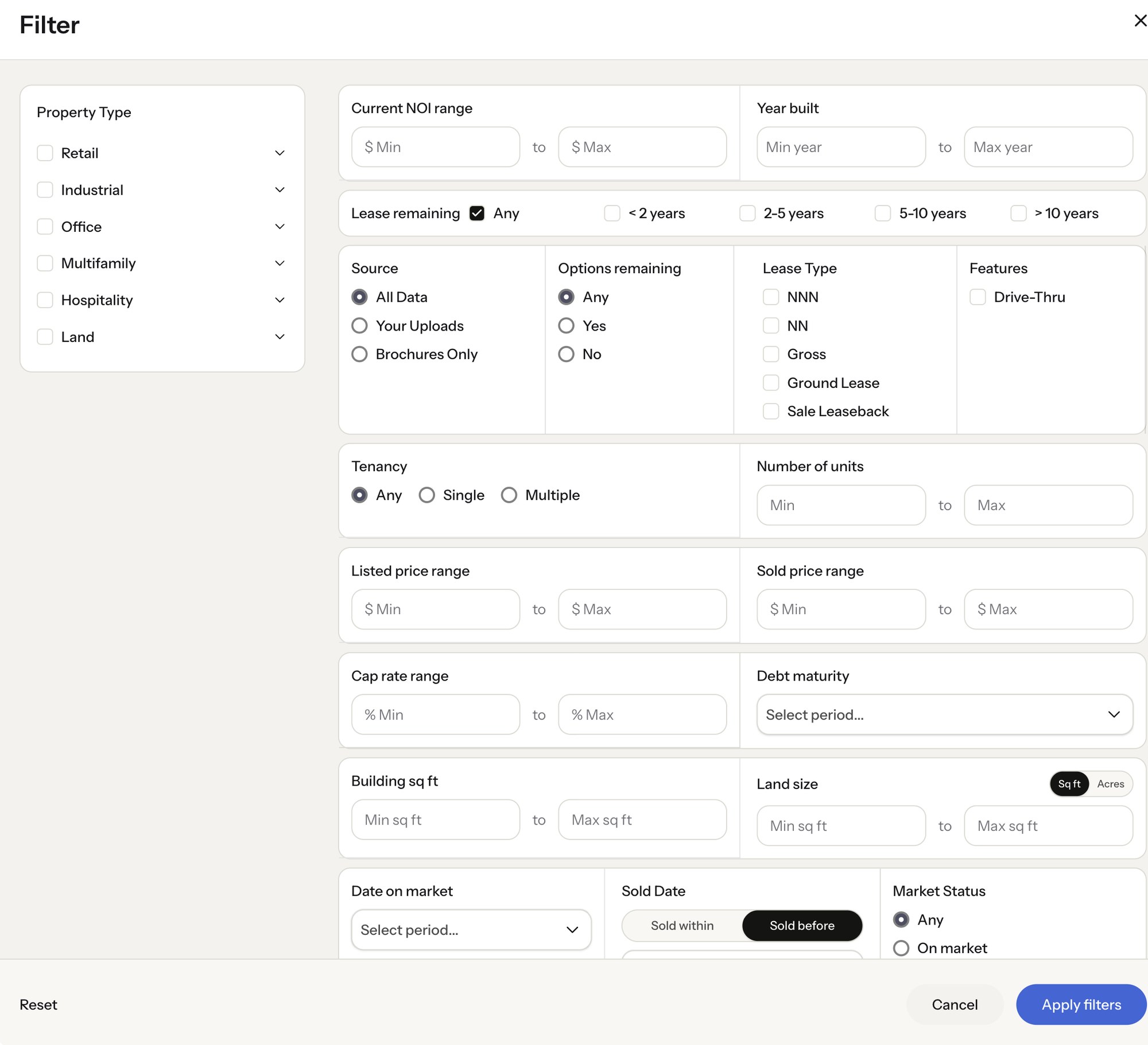Check the < 2 years lease option
The height and width of the screenshot is (1045, 1148).
click(x=612, y=213)
